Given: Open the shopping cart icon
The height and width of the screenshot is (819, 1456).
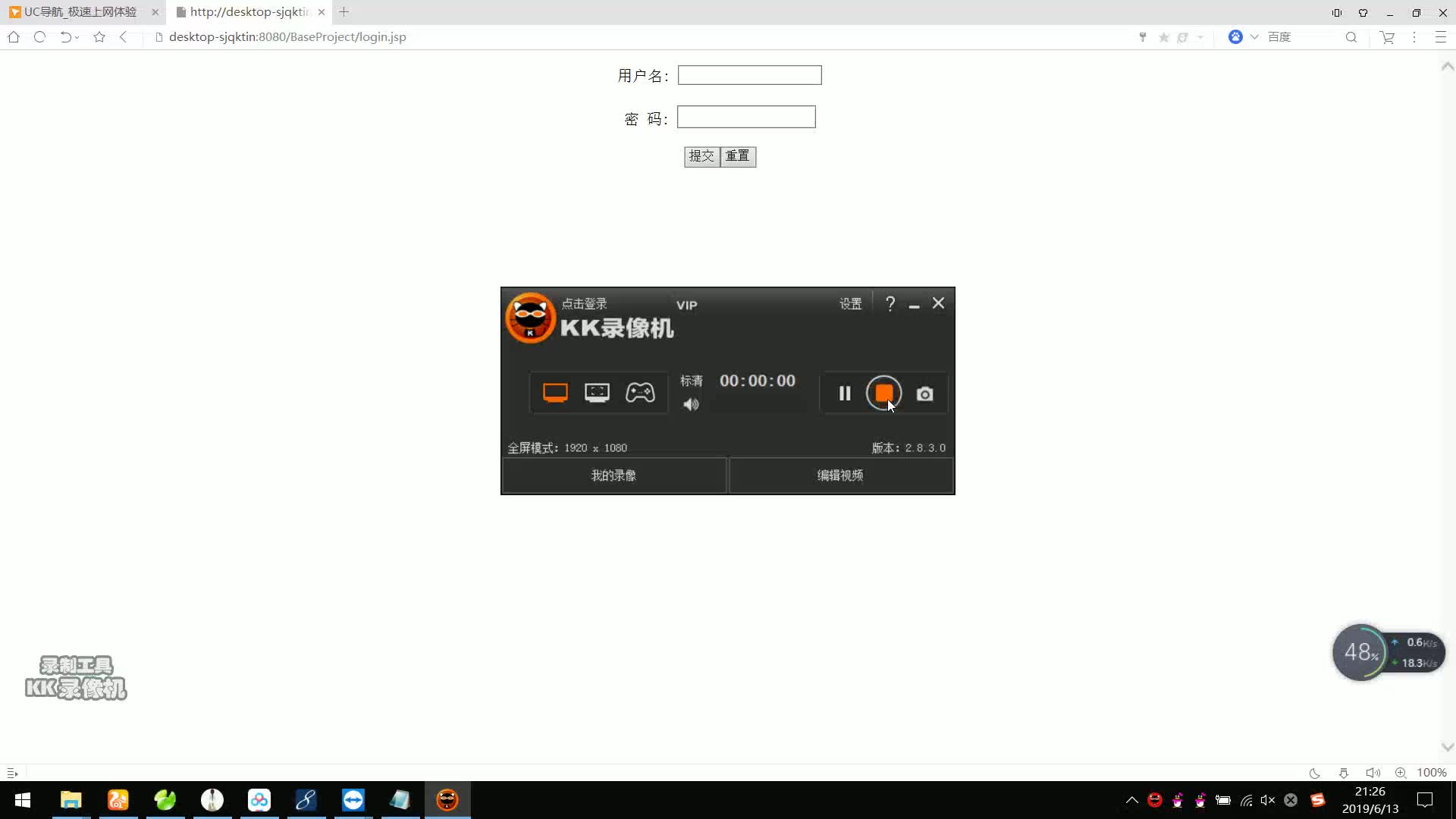Looking at the screenshot, I should coord(1387,36).
